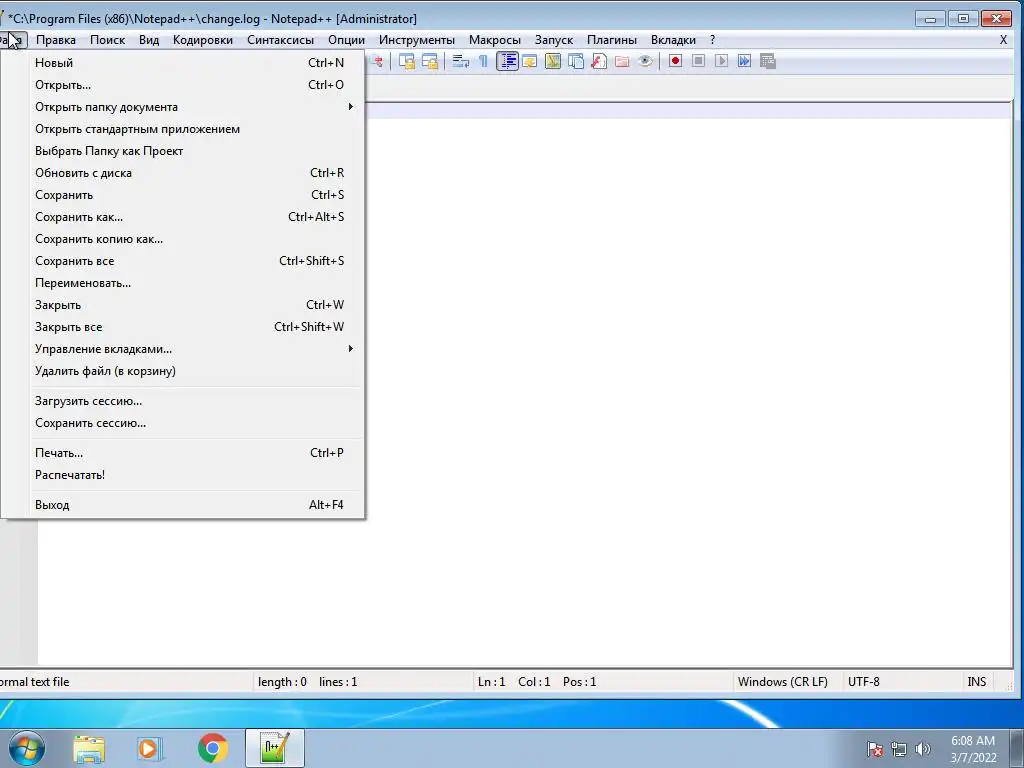1024x768 pixels.
Task: Open Windows Media Player taskbar icon
Action: pos(150,748)
